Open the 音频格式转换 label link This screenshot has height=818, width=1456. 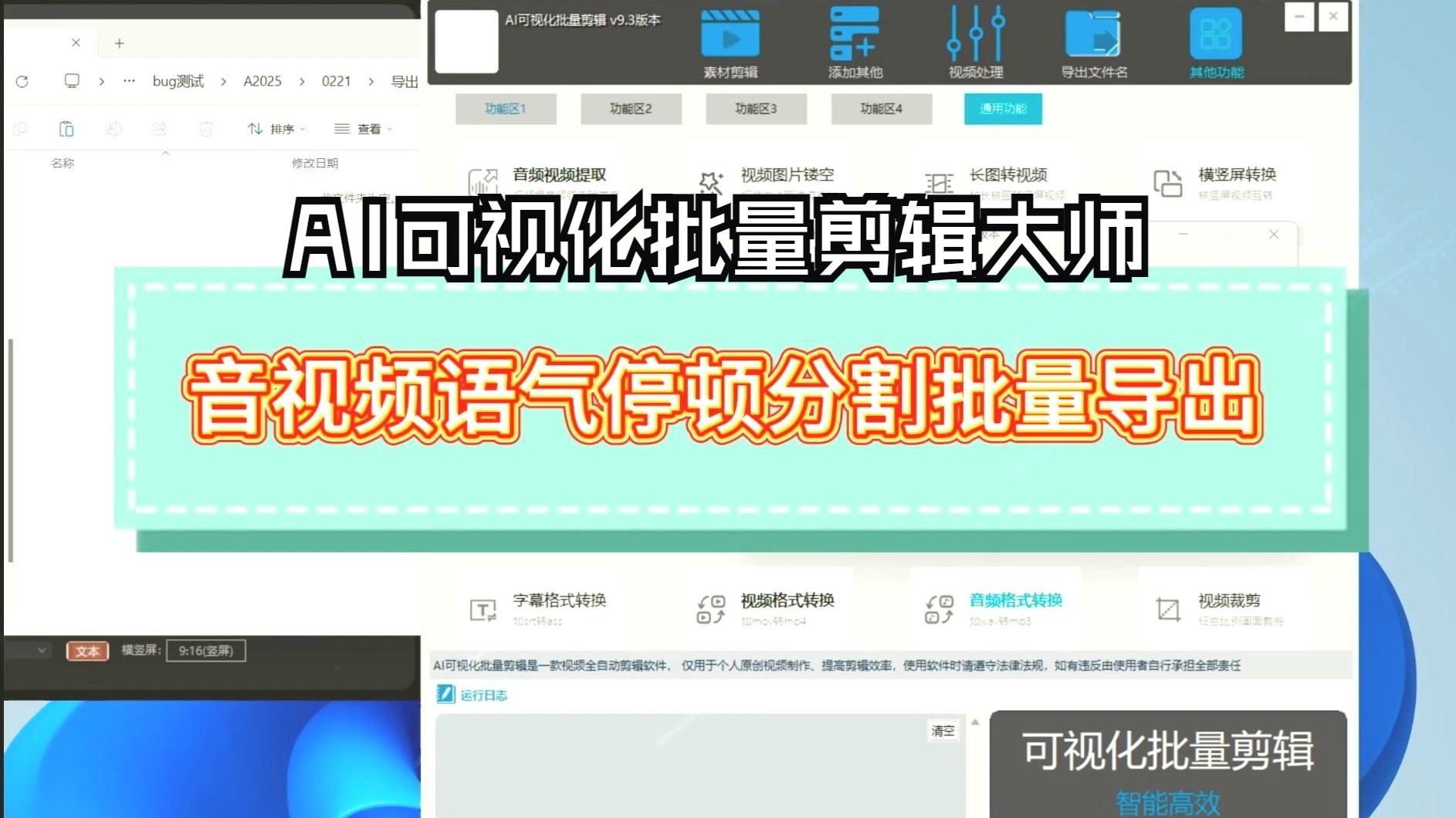pyautogui.click(x=1016, y=600)
